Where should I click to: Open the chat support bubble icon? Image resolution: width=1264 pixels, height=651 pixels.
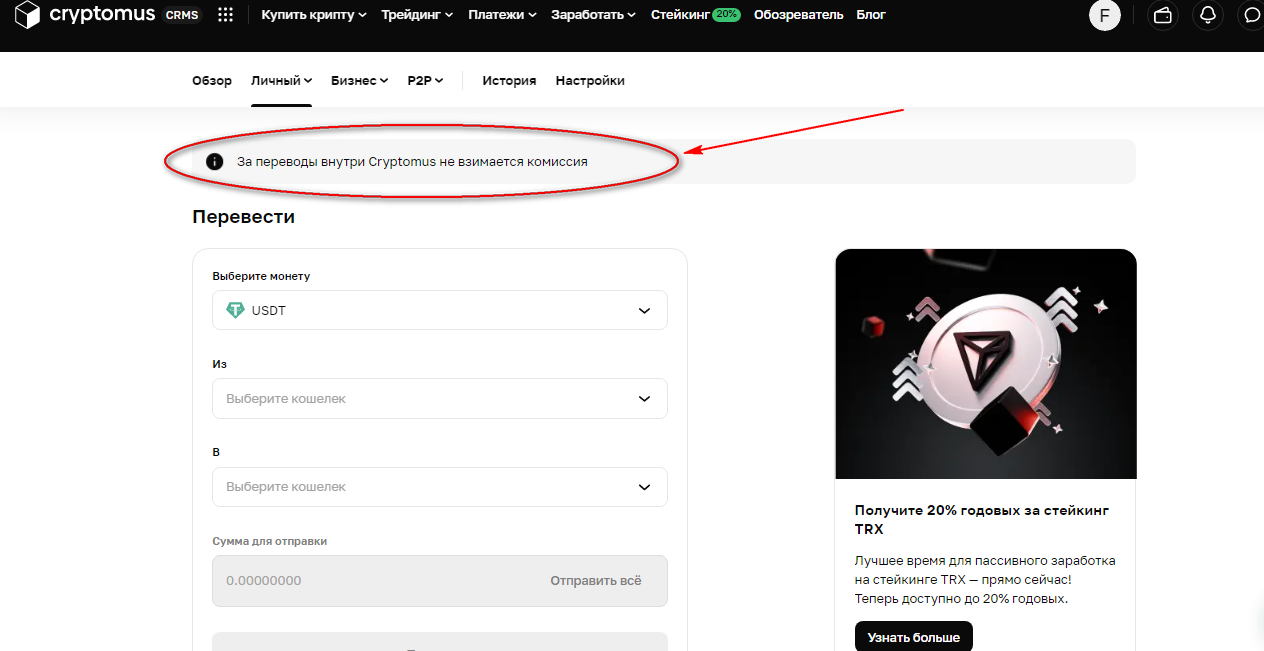coord(1251,15)
